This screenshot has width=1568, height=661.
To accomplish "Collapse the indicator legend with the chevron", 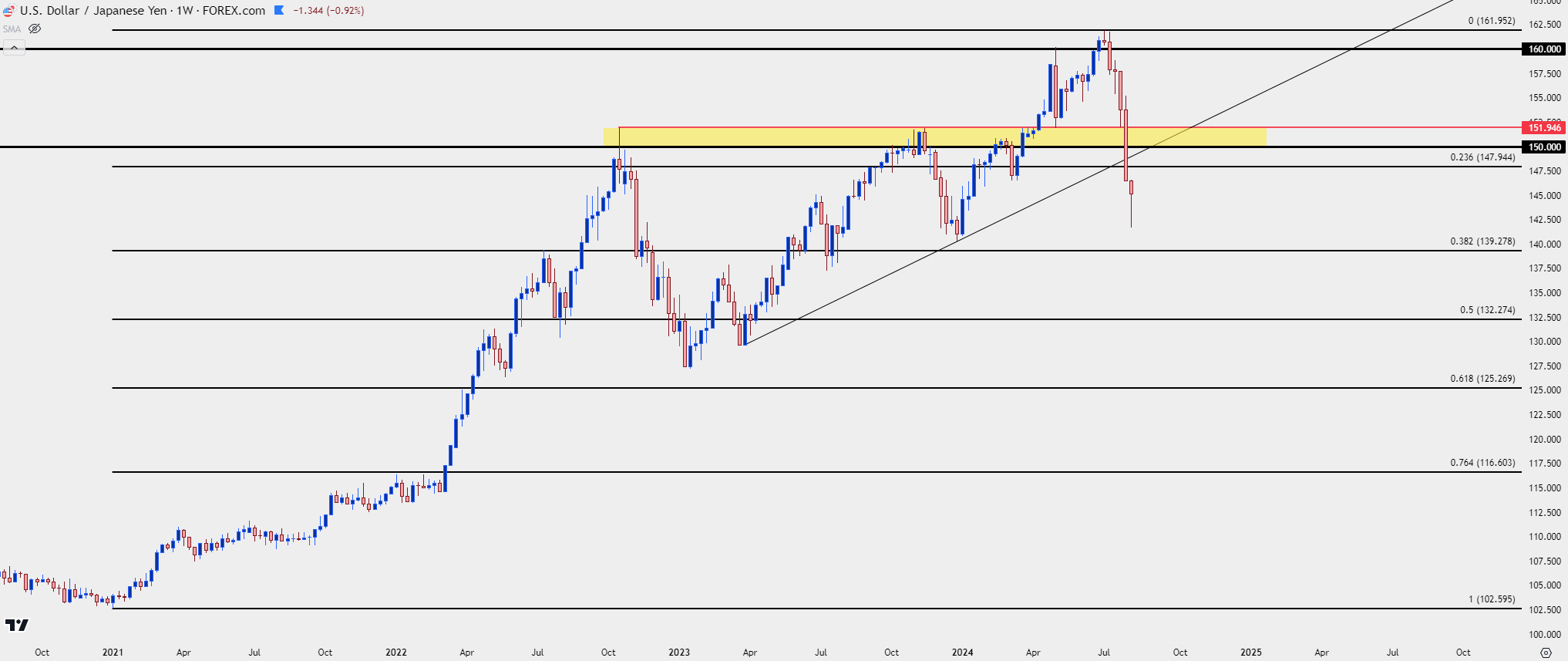I will (14, 48).
